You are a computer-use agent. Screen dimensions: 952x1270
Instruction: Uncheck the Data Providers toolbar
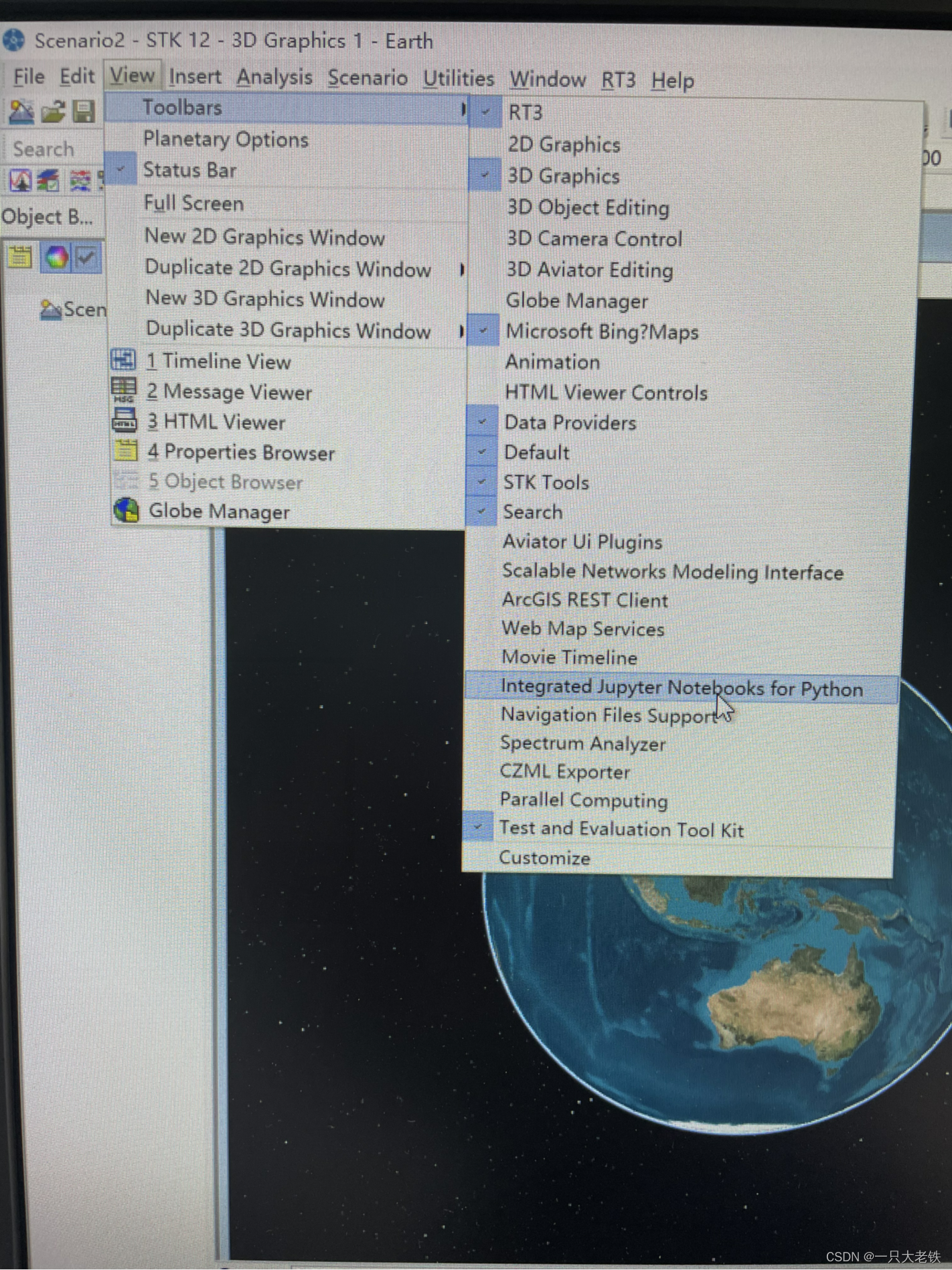click(482, 422)
